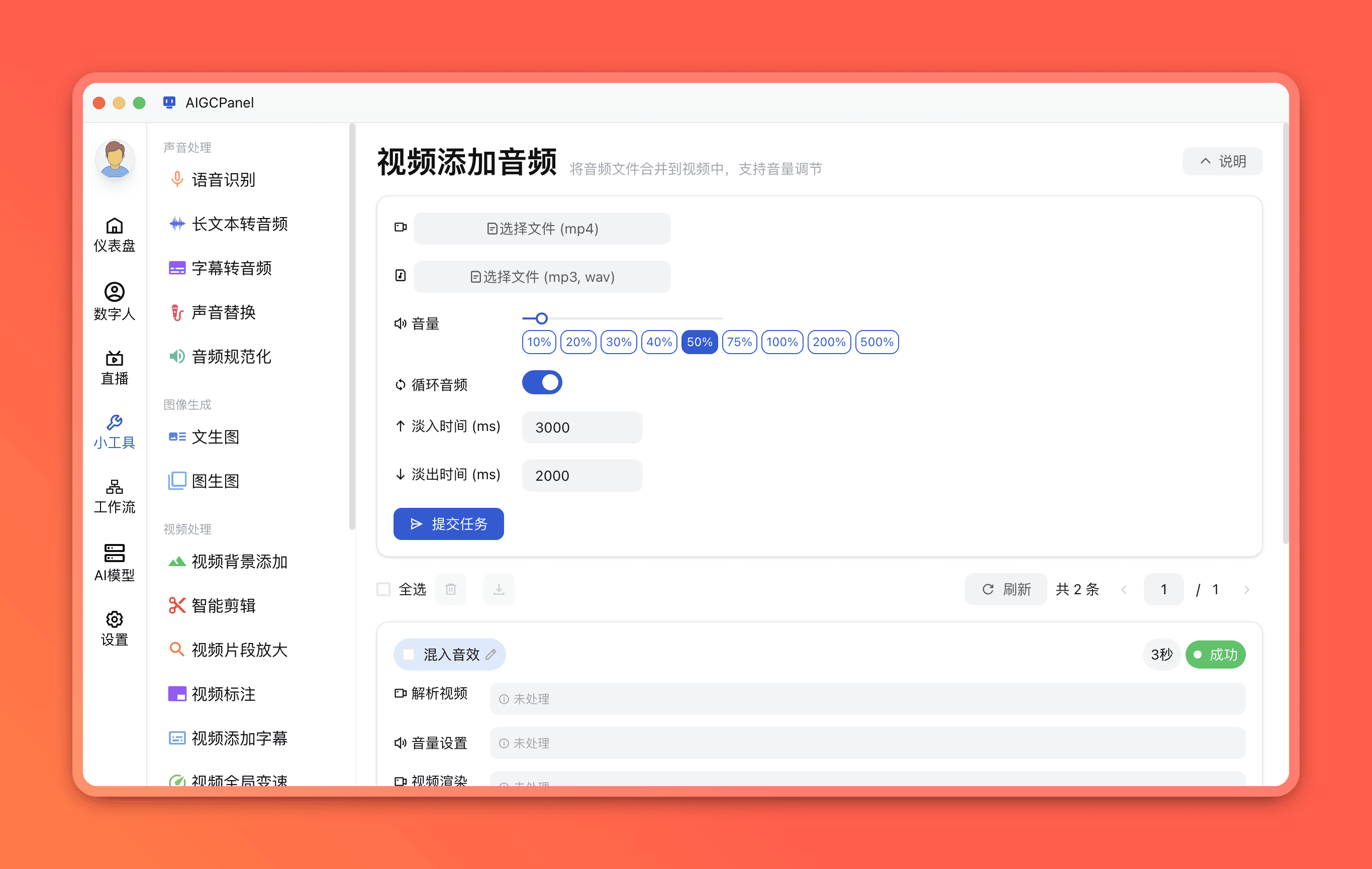Set volume preset to 100%

(782, 342)
